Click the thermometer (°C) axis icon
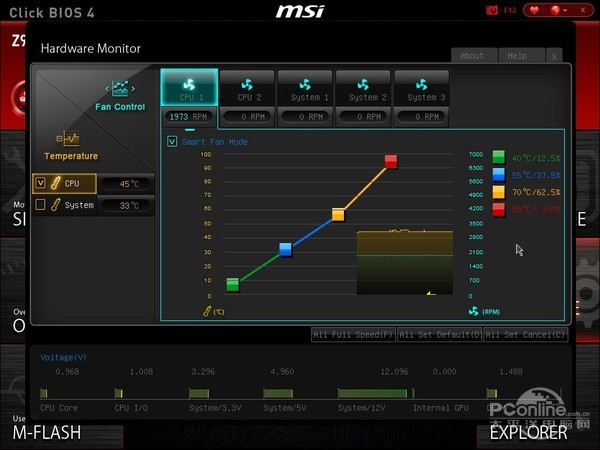This screenshot has width=600, height=450. pos(207,311)
